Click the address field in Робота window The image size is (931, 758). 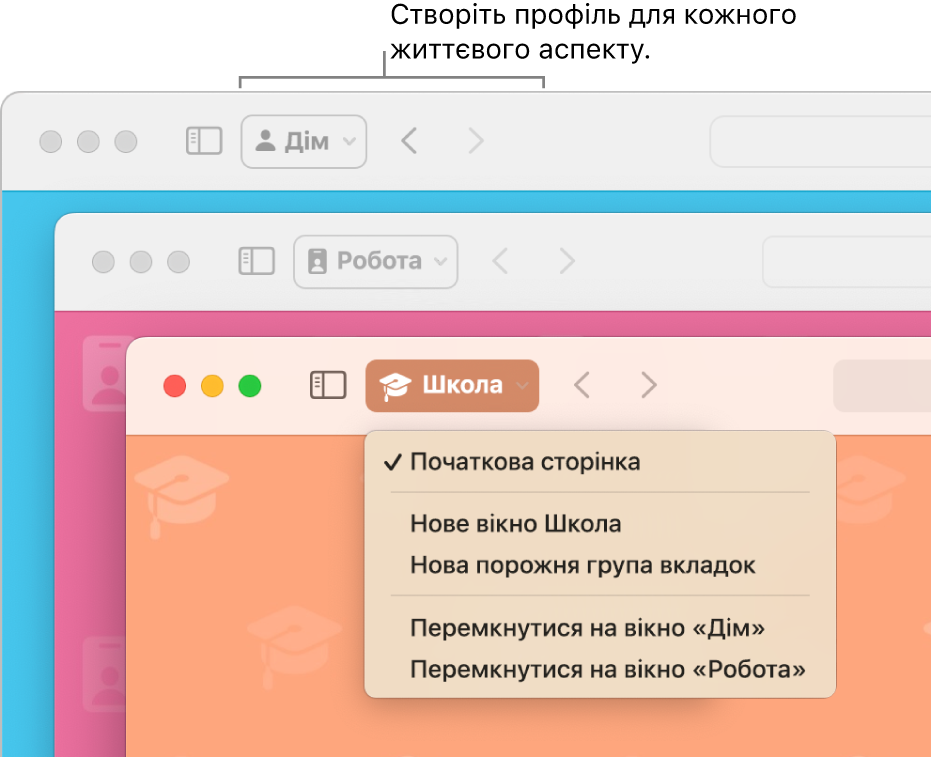pyautogui.click(x=847, y=261)
